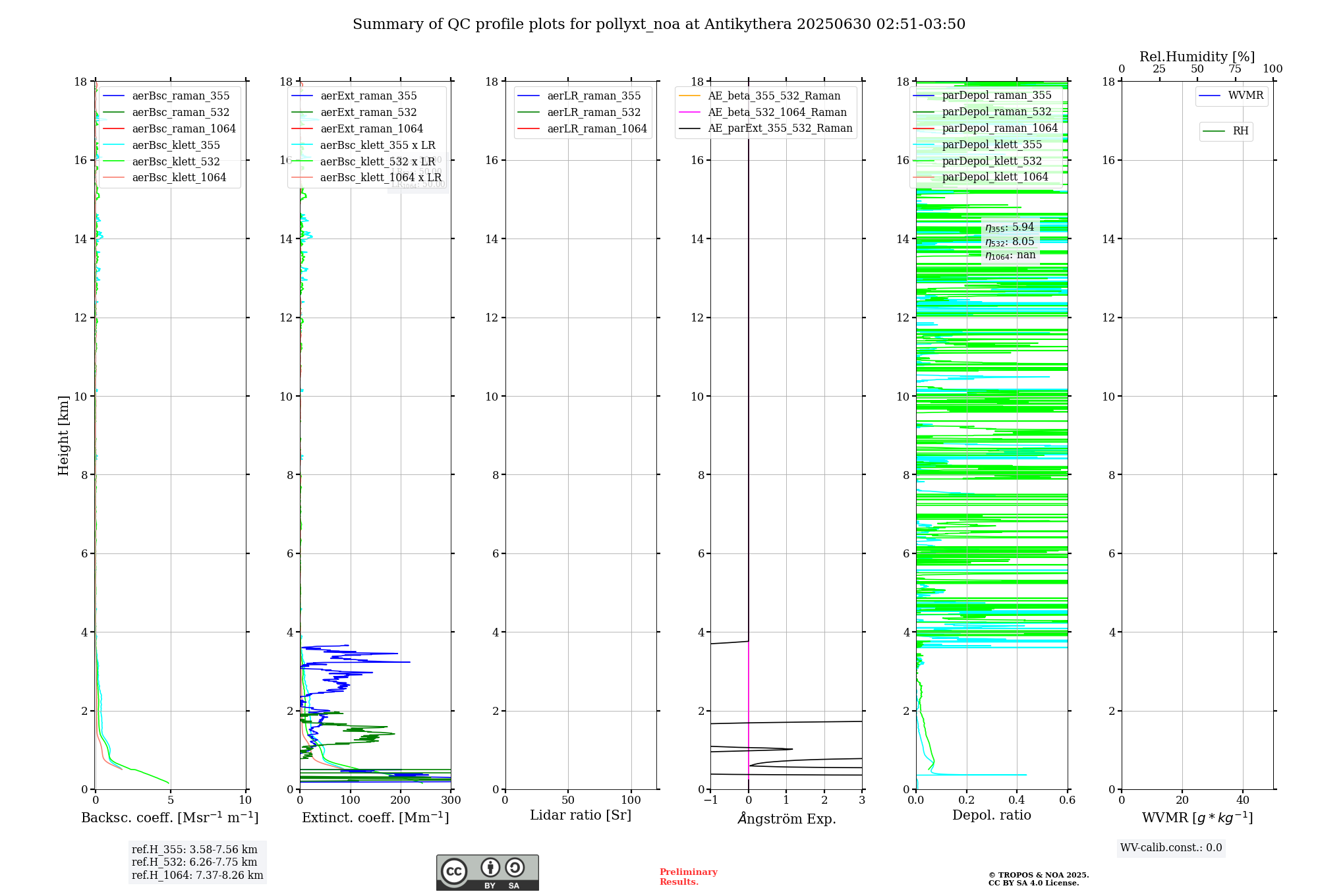Click the 'Depol. ratio' axis label
The height and width of the screenshot is (896, 1318).
coord(992,816)
